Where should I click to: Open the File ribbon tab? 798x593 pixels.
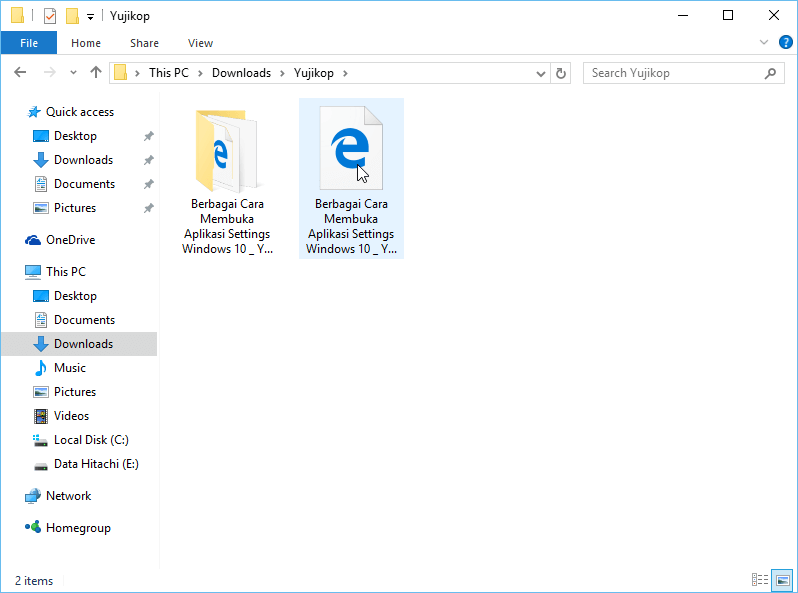[28, 43]
